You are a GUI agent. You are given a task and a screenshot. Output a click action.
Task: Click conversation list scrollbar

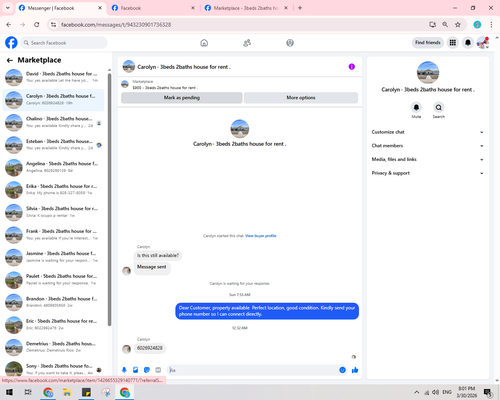coord(109,199)
